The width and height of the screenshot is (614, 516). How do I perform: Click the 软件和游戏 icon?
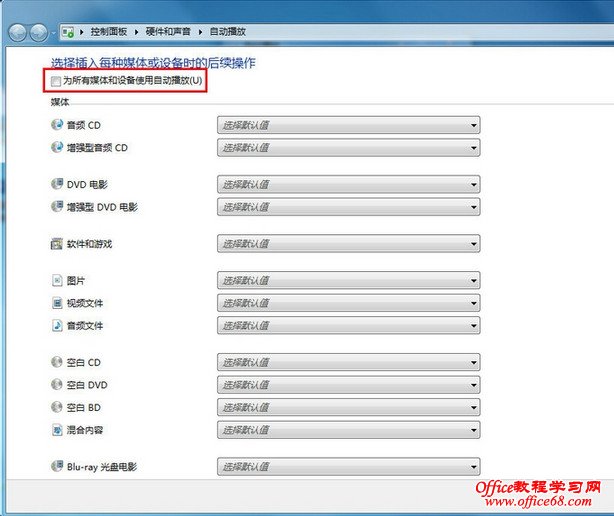click(x=57, y=244)
